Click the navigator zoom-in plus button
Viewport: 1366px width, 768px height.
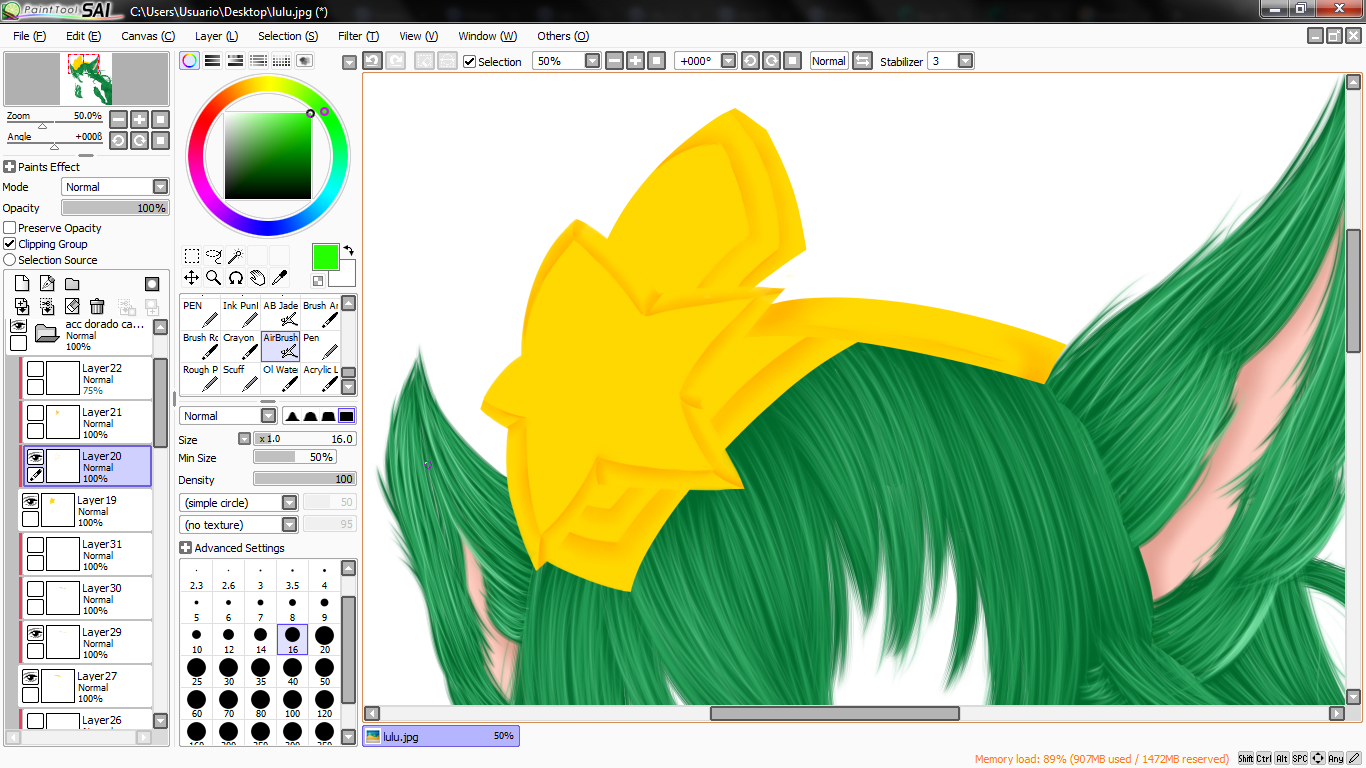click(139, 119)
